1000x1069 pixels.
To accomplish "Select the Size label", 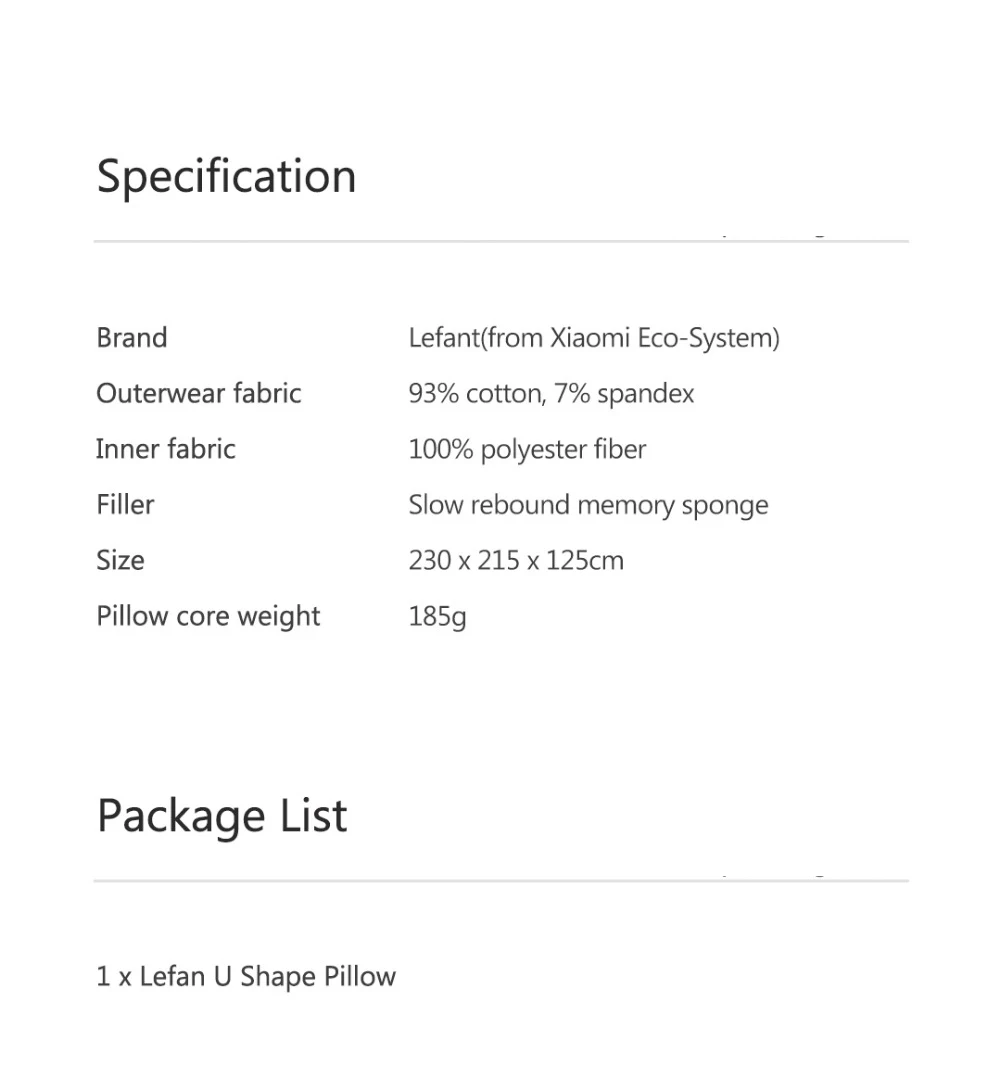I will pyautogui.click(x=120, y=560).
